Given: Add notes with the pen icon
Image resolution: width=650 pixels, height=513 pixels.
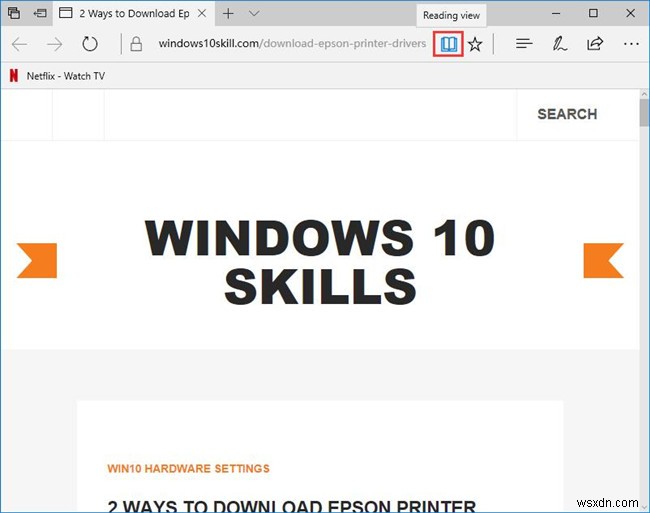Looking at the screenshot, I should click(x=560, y=44).
